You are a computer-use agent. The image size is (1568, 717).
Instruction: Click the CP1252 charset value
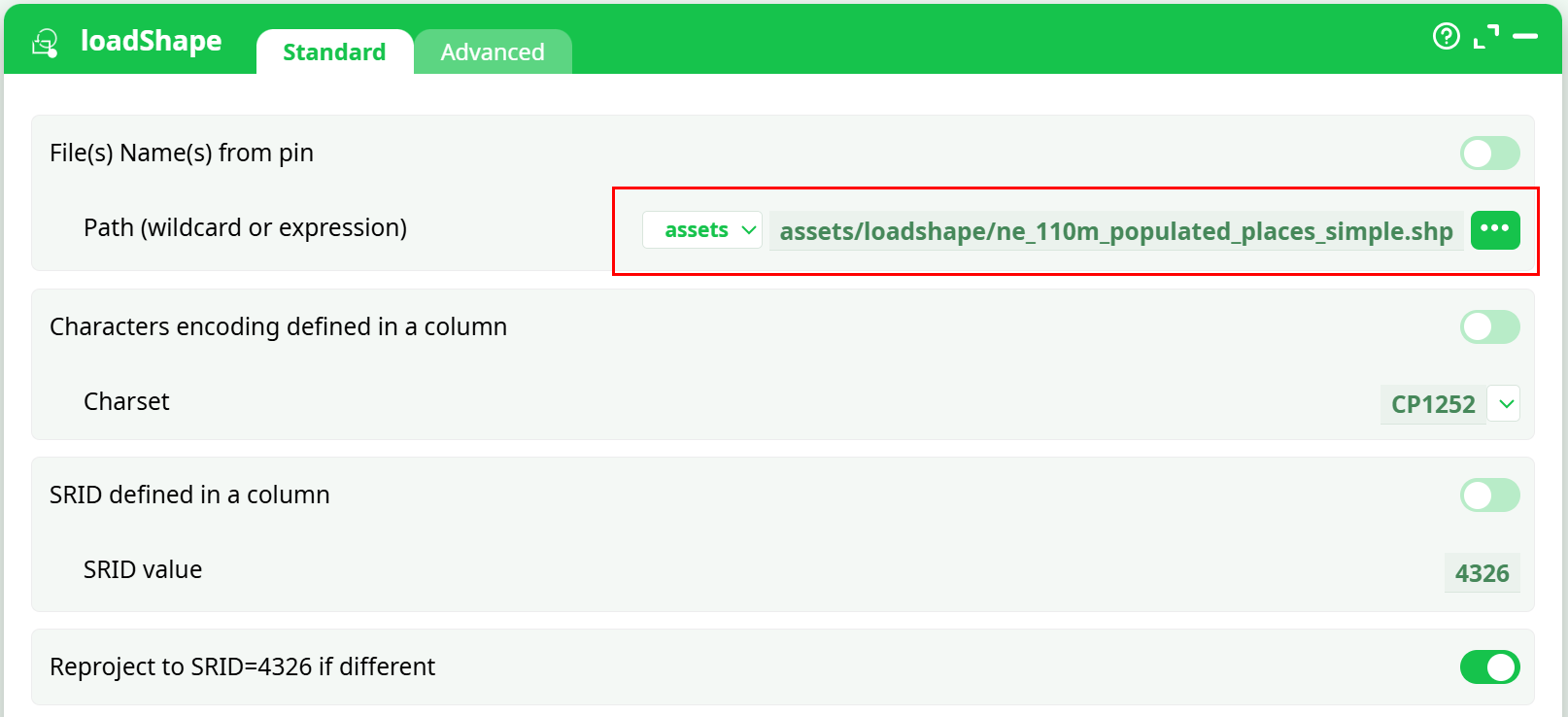(1433, 404)
